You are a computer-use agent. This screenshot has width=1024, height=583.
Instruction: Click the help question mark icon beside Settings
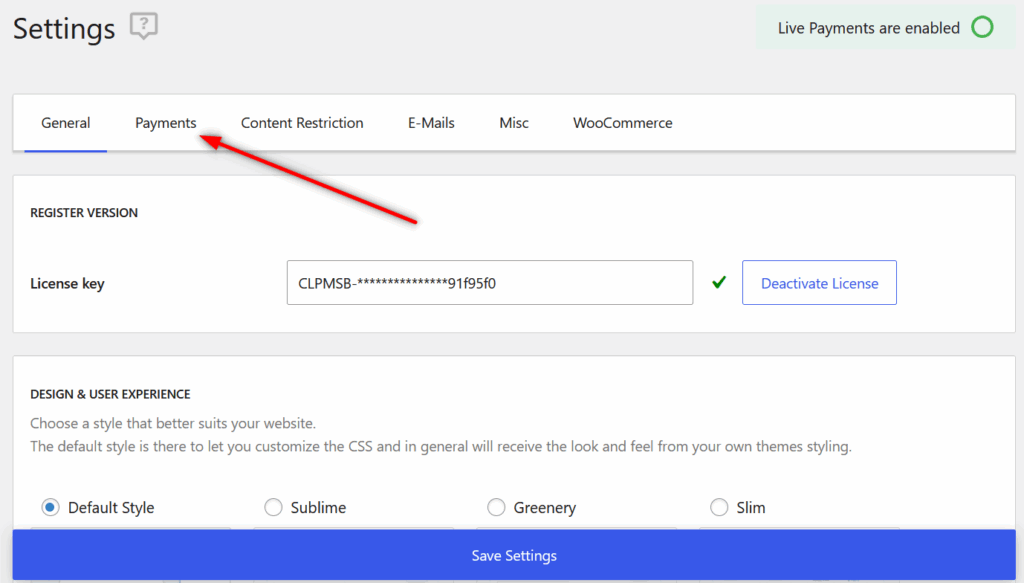pyautogui.click(x=144, y=26)
